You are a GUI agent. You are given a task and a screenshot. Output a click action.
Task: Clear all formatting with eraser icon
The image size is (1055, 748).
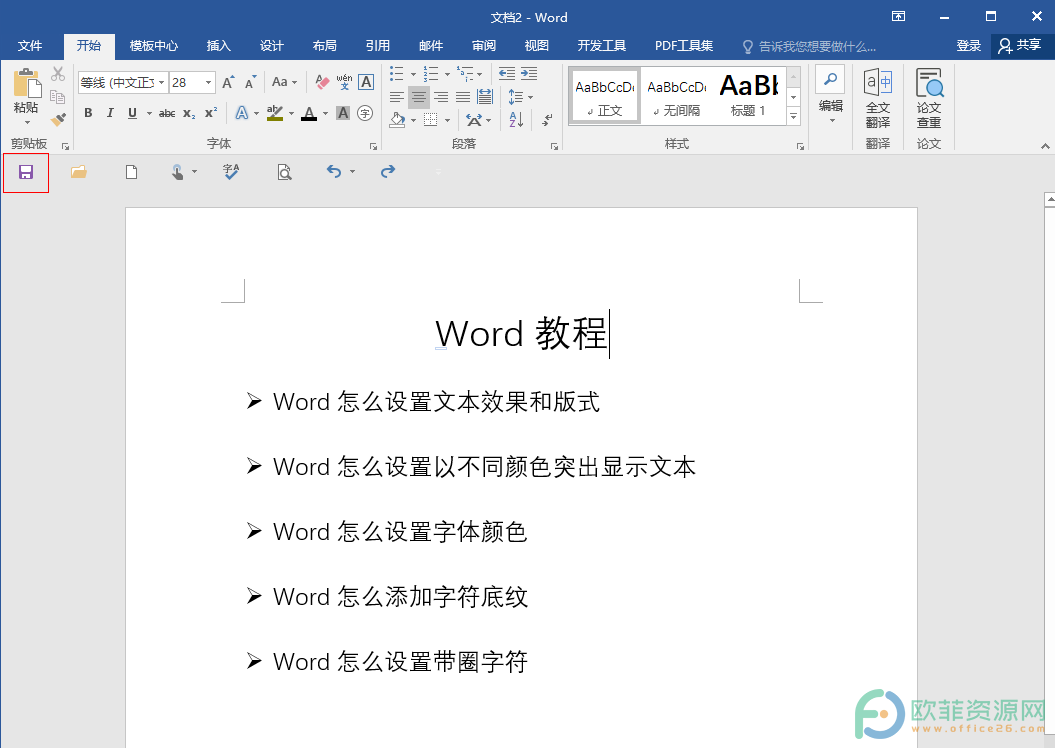coord(322,82)
